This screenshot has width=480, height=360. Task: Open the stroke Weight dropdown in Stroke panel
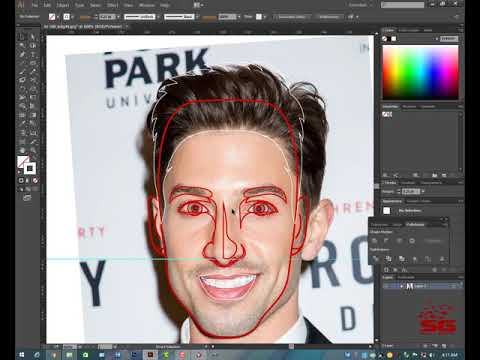[x=423, y=191]
